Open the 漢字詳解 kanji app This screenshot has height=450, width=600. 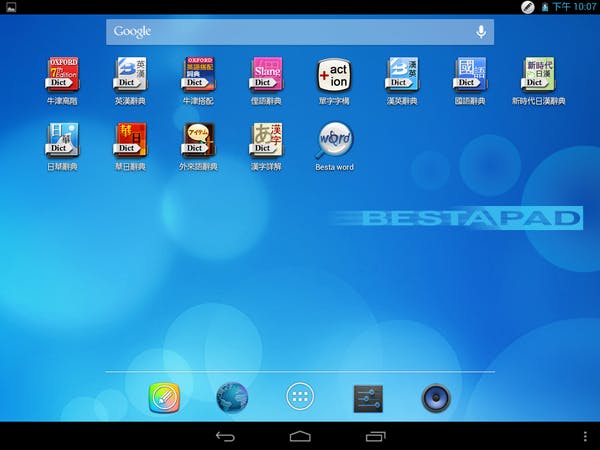266,140
